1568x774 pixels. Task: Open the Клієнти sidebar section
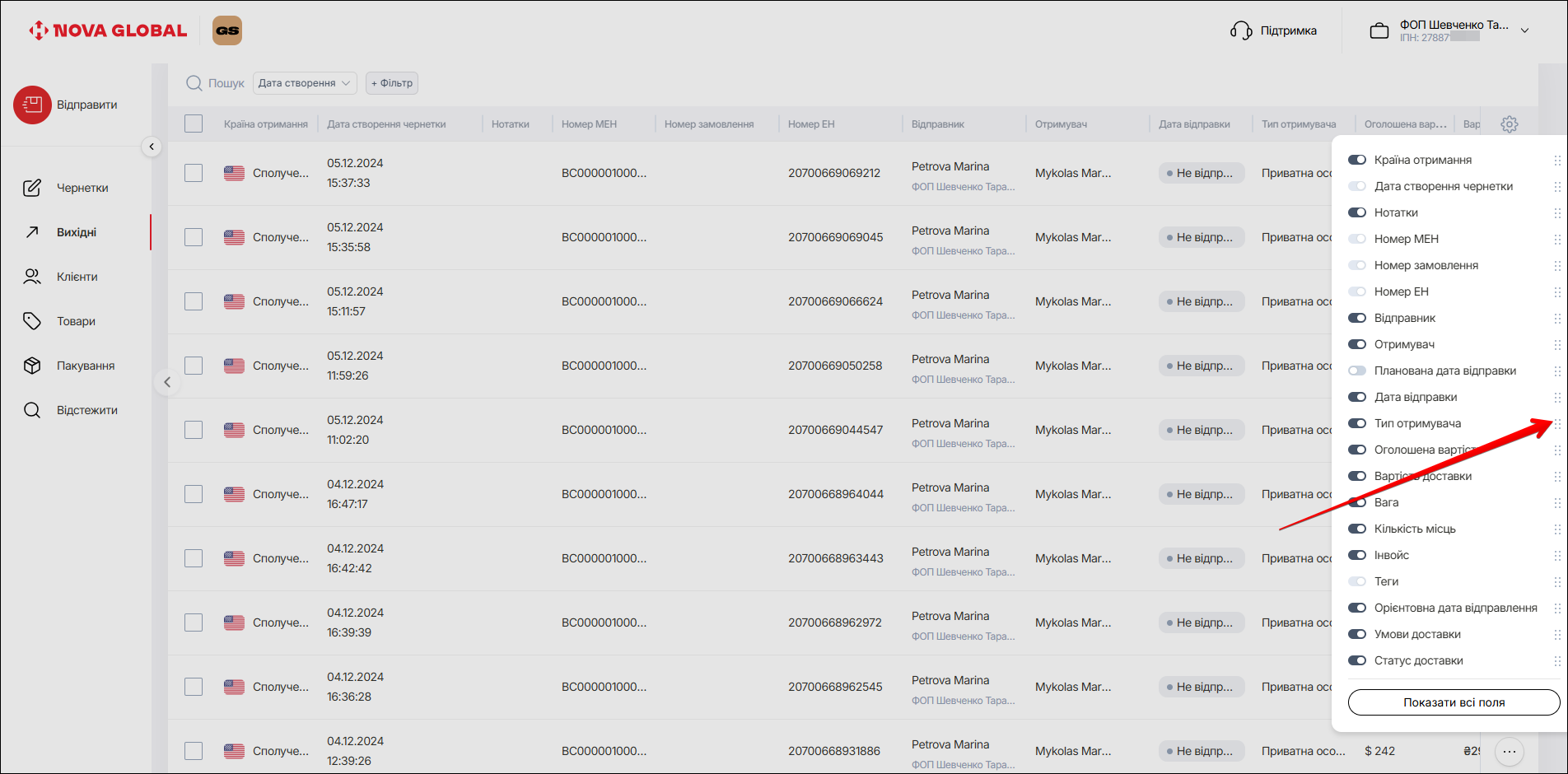[77, 277]
